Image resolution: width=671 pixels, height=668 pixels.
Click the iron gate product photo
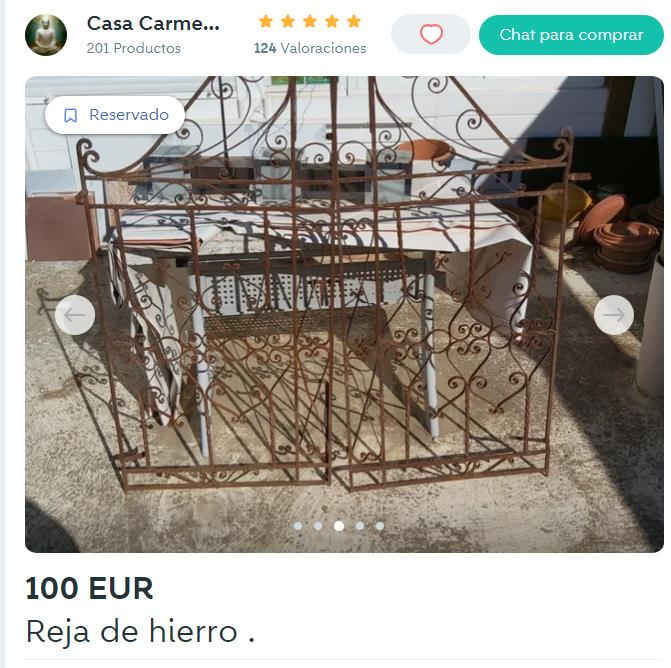coord(344,314)
